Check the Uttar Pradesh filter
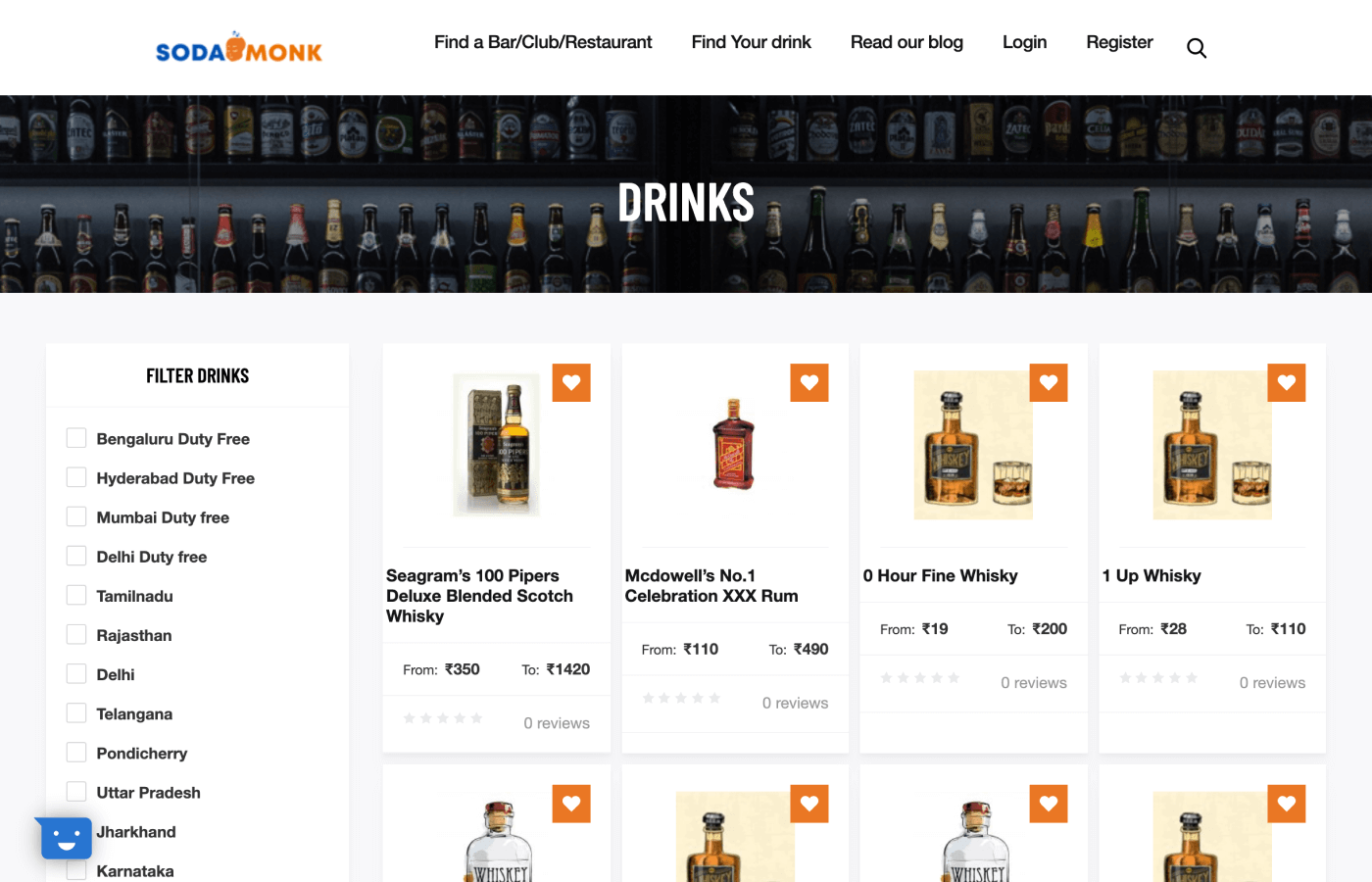This screenshot has height=882, width=1372. 76,791
